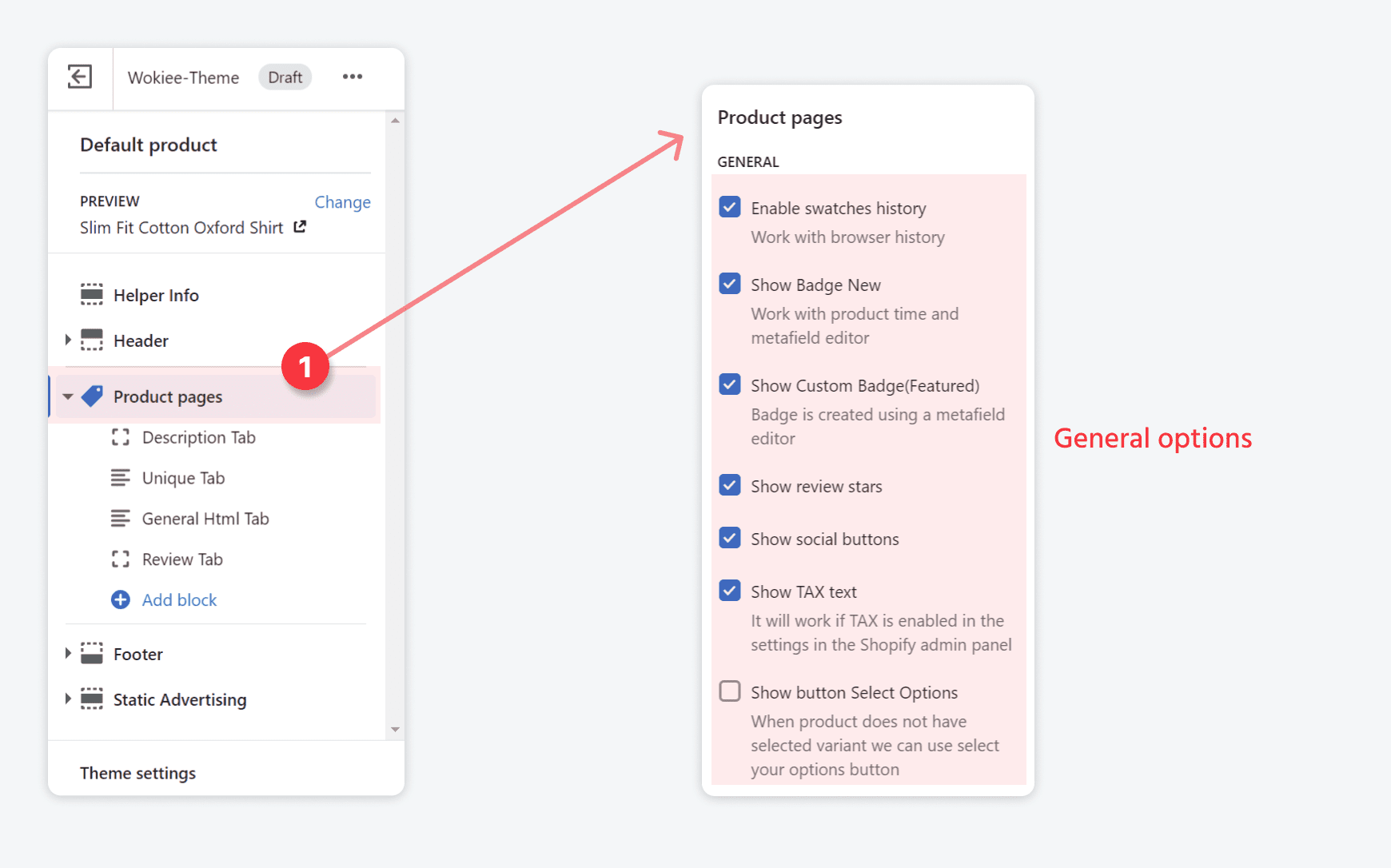The image size is (1391, 868).
Task: Open Theme settings
Action: 138,772
